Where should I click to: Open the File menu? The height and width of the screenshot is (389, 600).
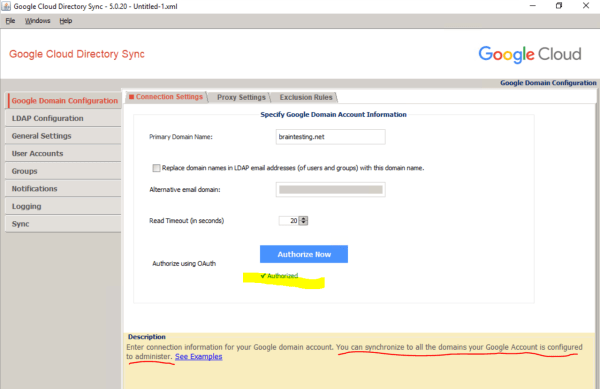[10, 21]
